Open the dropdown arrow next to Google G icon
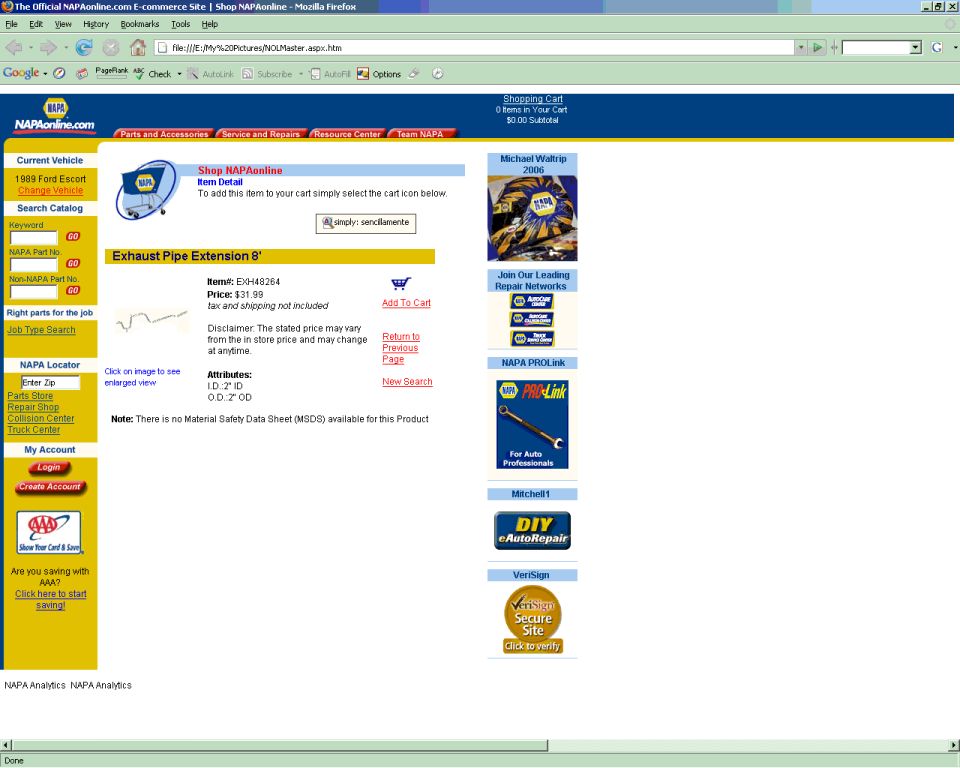The height and width of the screenshot is (768, 960). 955,47
